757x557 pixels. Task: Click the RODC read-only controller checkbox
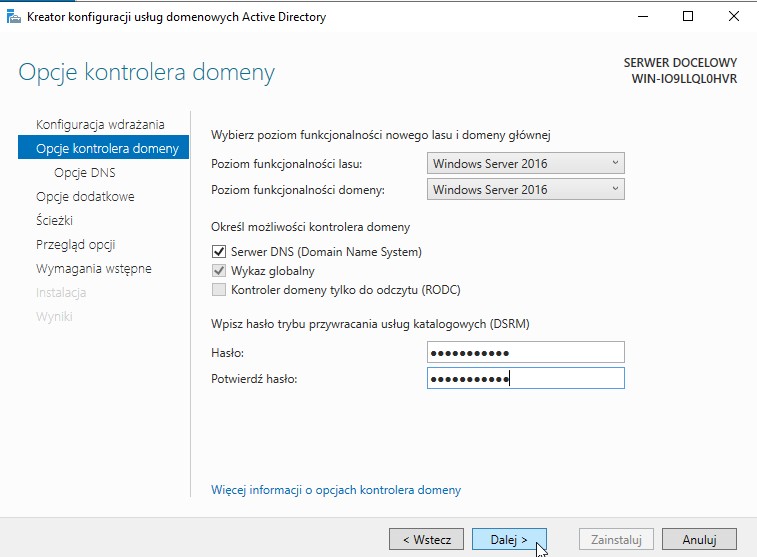point(219,290)
